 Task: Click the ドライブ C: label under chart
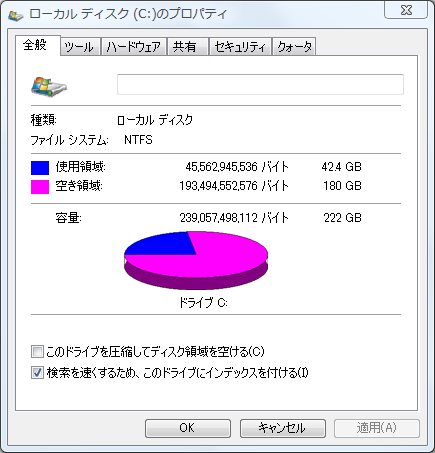(x=203, y=303)
